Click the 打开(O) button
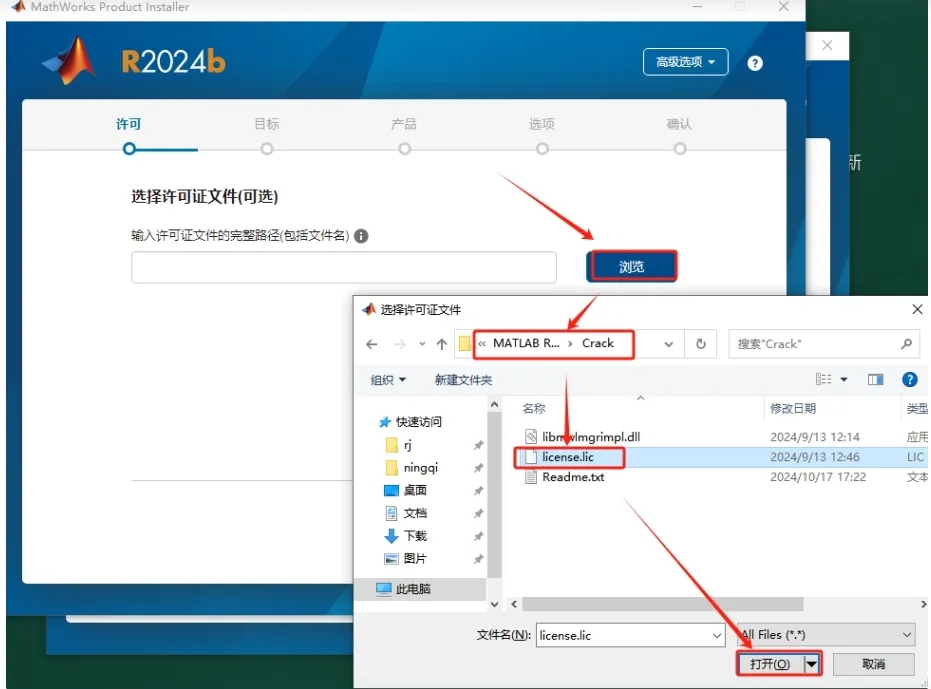Screen dimensions: 931x689 click(770, 664)
